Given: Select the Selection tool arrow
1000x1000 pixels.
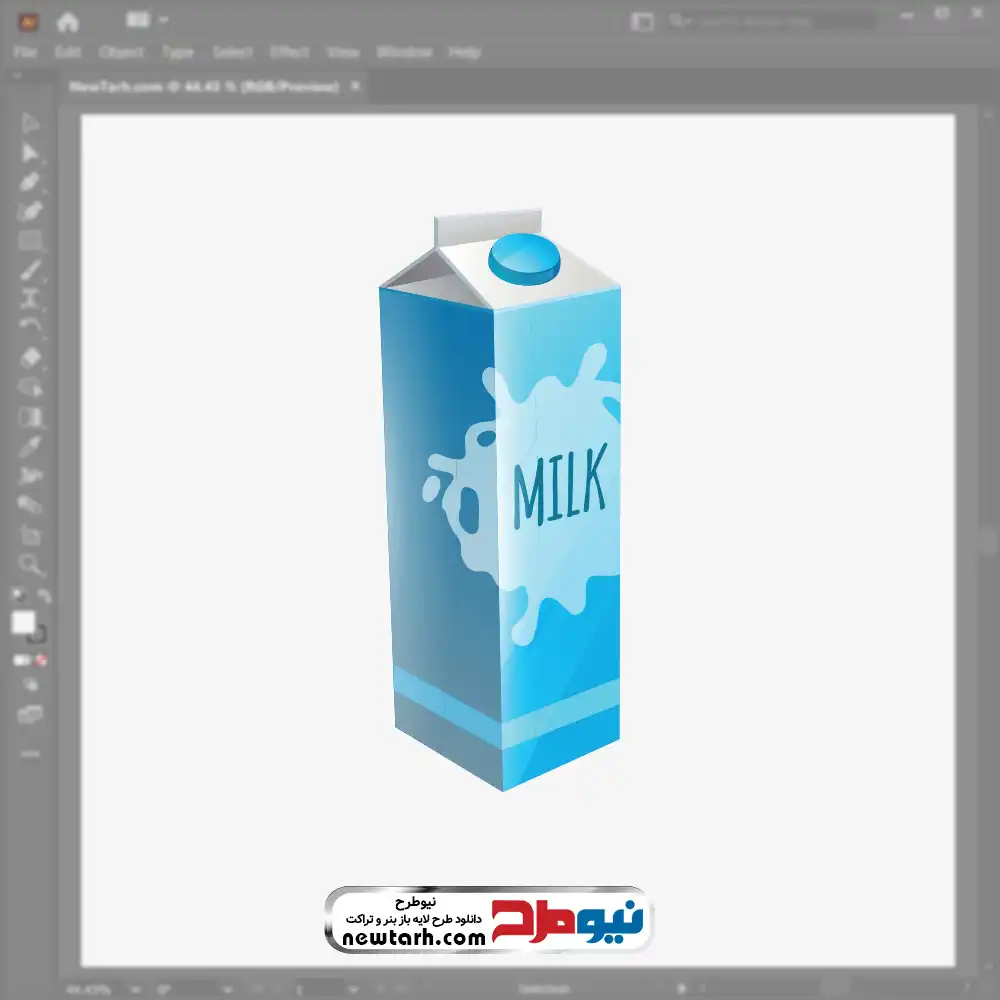Looking at the screenshot, I should 30,123.
